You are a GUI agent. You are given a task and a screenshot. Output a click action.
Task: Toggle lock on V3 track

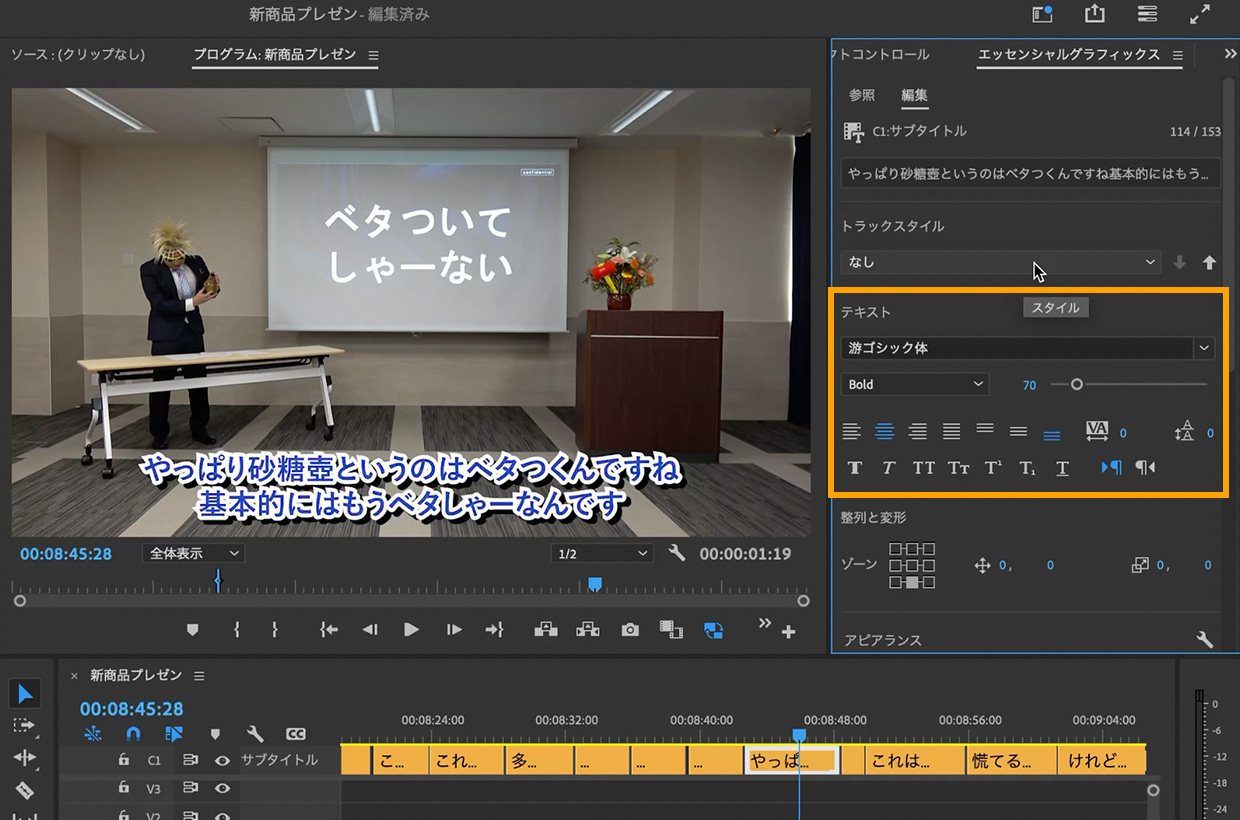(123, 788)
